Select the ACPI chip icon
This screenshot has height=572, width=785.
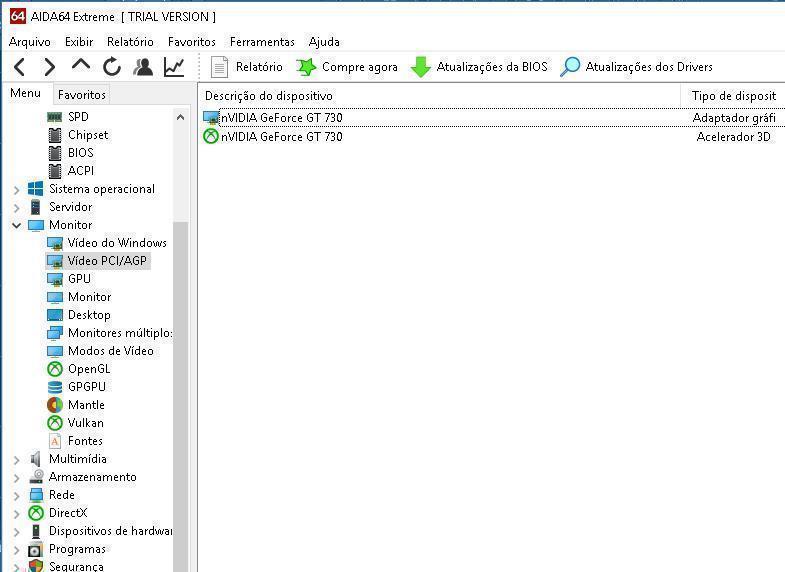[55, 171]
